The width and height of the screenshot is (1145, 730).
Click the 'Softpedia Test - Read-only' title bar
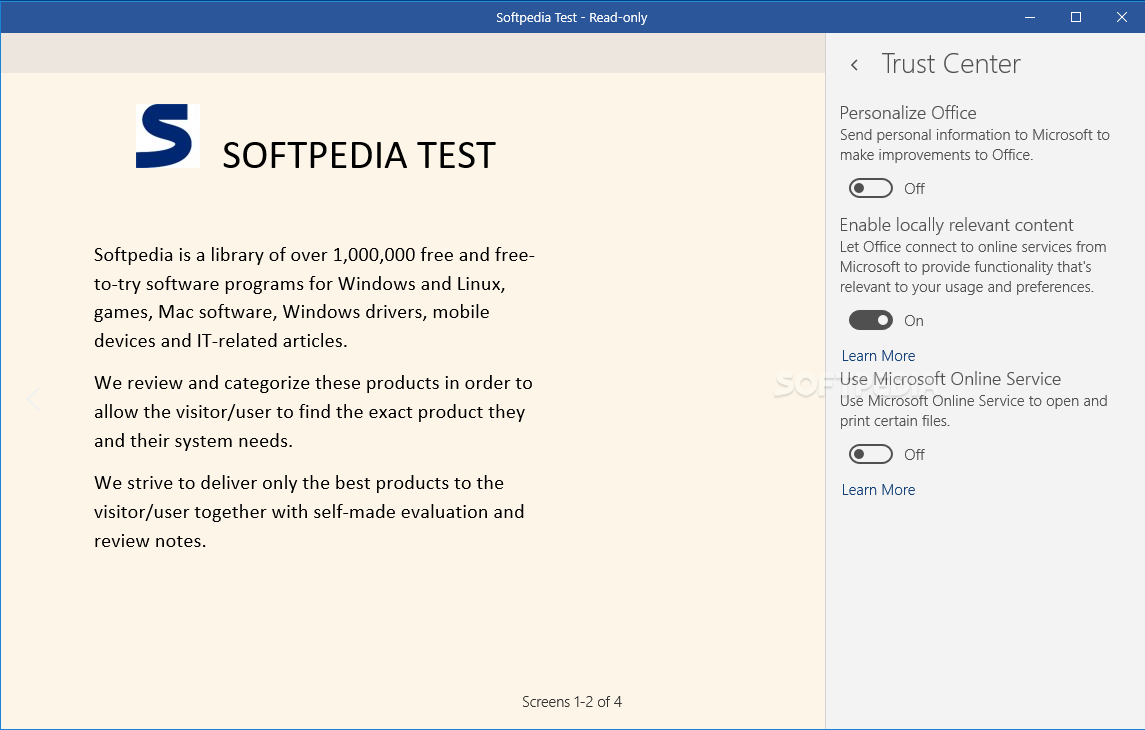[572, 17]
